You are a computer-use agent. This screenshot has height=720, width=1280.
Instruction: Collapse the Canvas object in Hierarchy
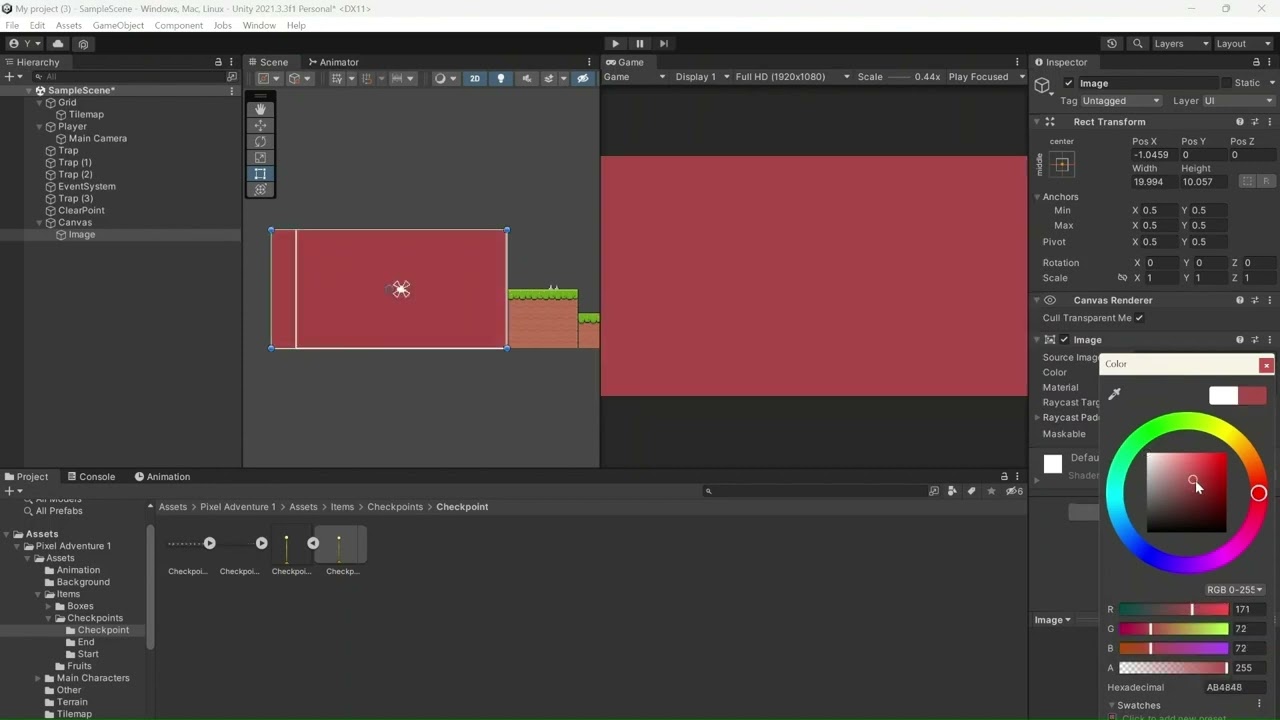click(41, 223)
